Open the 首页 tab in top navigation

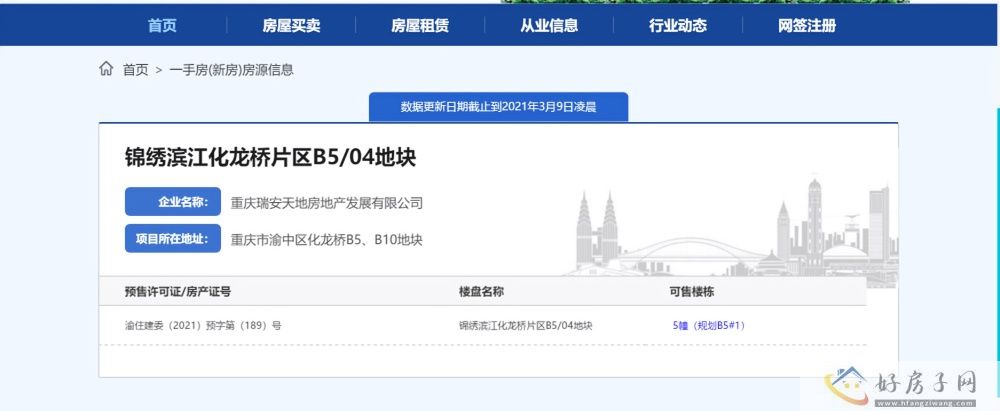click(162, 26)
